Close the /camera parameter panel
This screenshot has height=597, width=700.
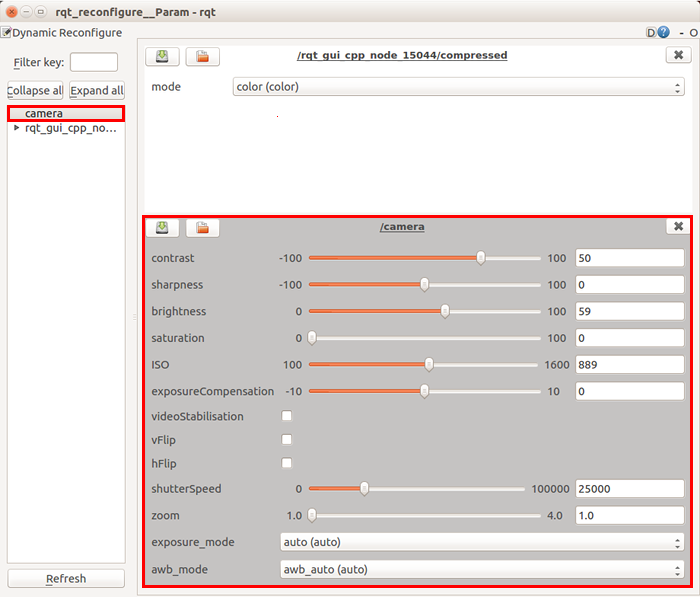(678, 227)
